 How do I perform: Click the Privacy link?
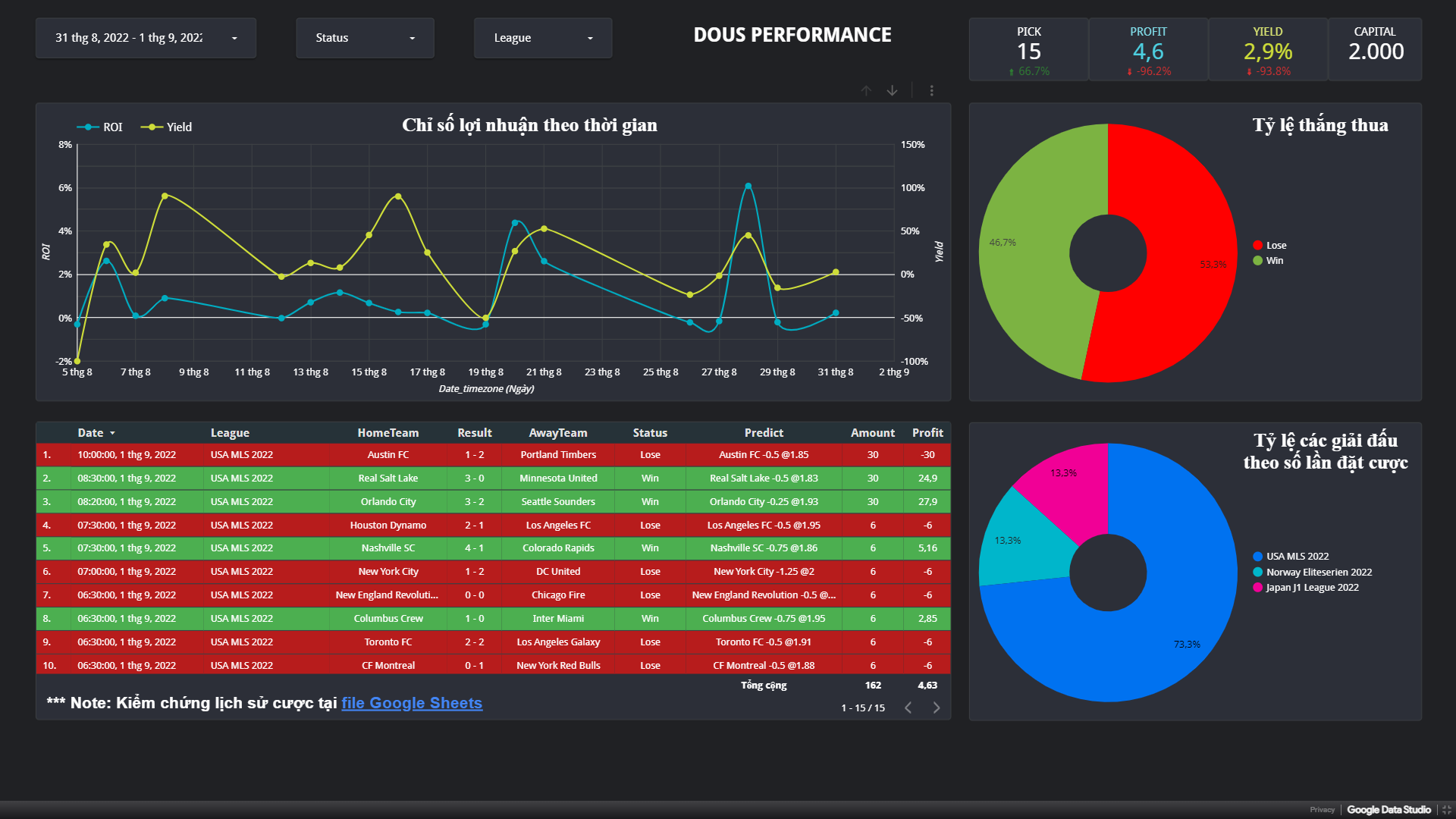click(x=1322, y=810)
